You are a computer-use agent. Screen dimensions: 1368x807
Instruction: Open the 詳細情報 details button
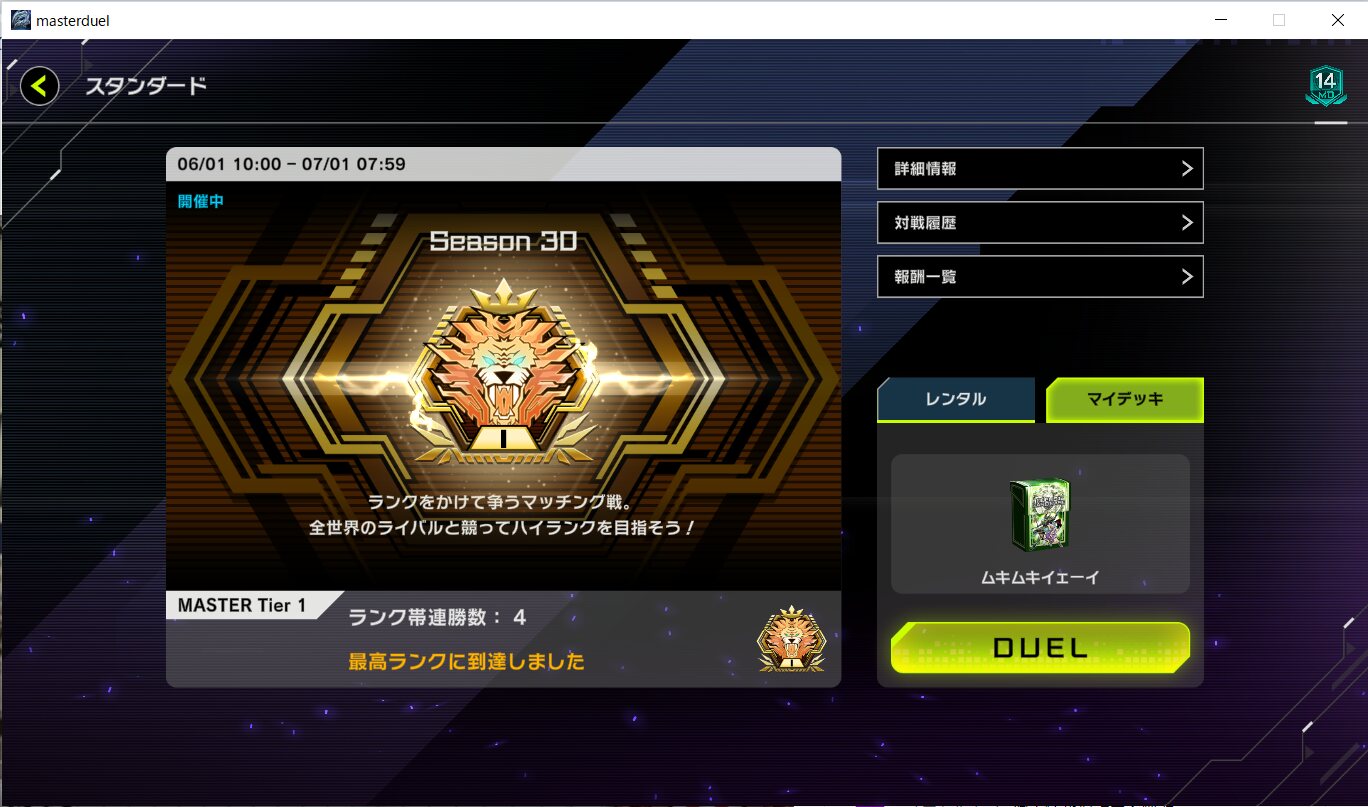(1040, 169)
